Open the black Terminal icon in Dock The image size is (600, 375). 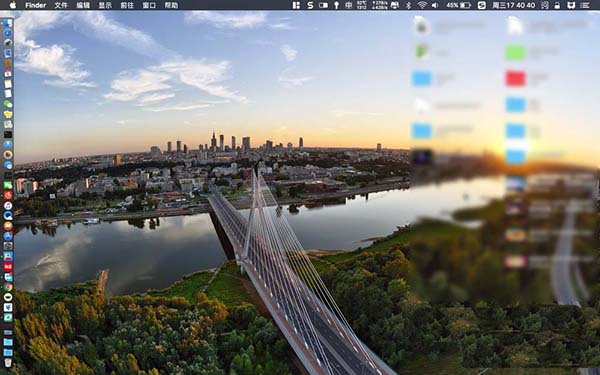[8, 134]
